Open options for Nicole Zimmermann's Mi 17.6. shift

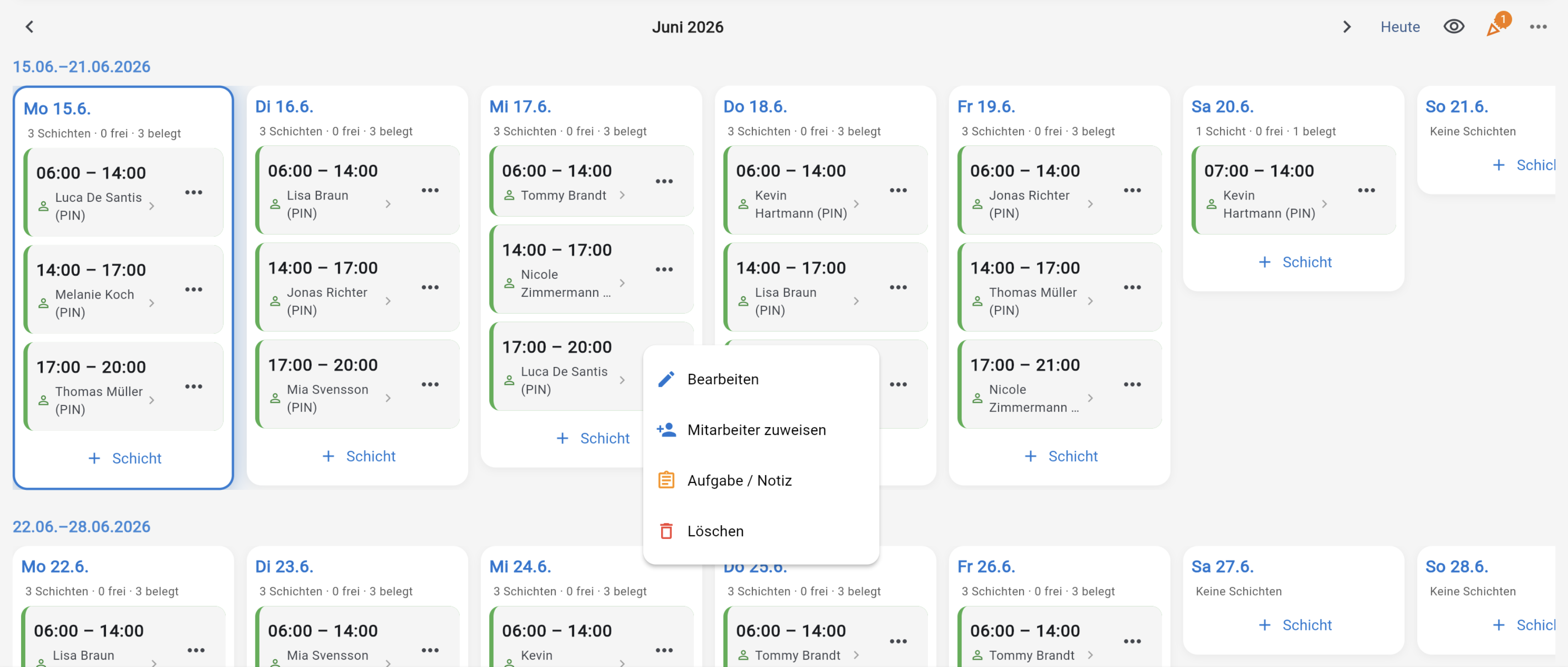point(663,269)
